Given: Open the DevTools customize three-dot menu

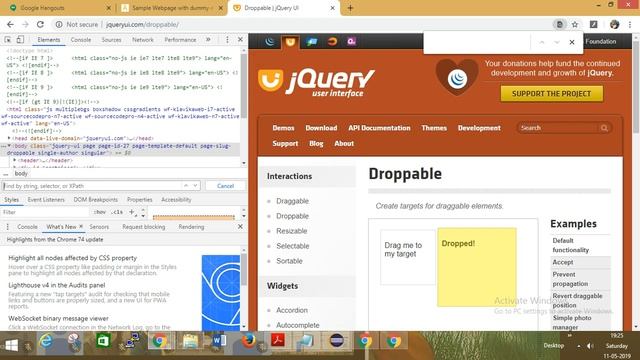Looking at the screenshot, I should point(227,40).
